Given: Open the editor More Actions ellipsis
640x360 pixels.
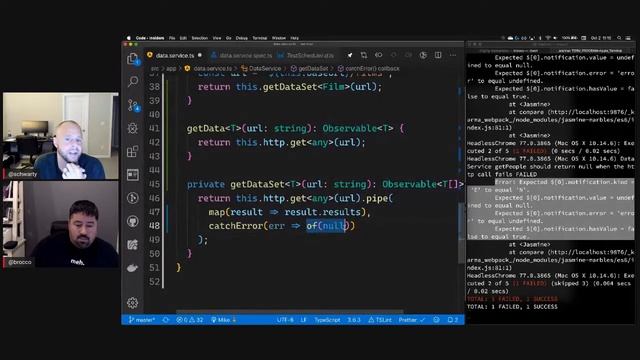Looking at the screenshot, I should 453,55.
